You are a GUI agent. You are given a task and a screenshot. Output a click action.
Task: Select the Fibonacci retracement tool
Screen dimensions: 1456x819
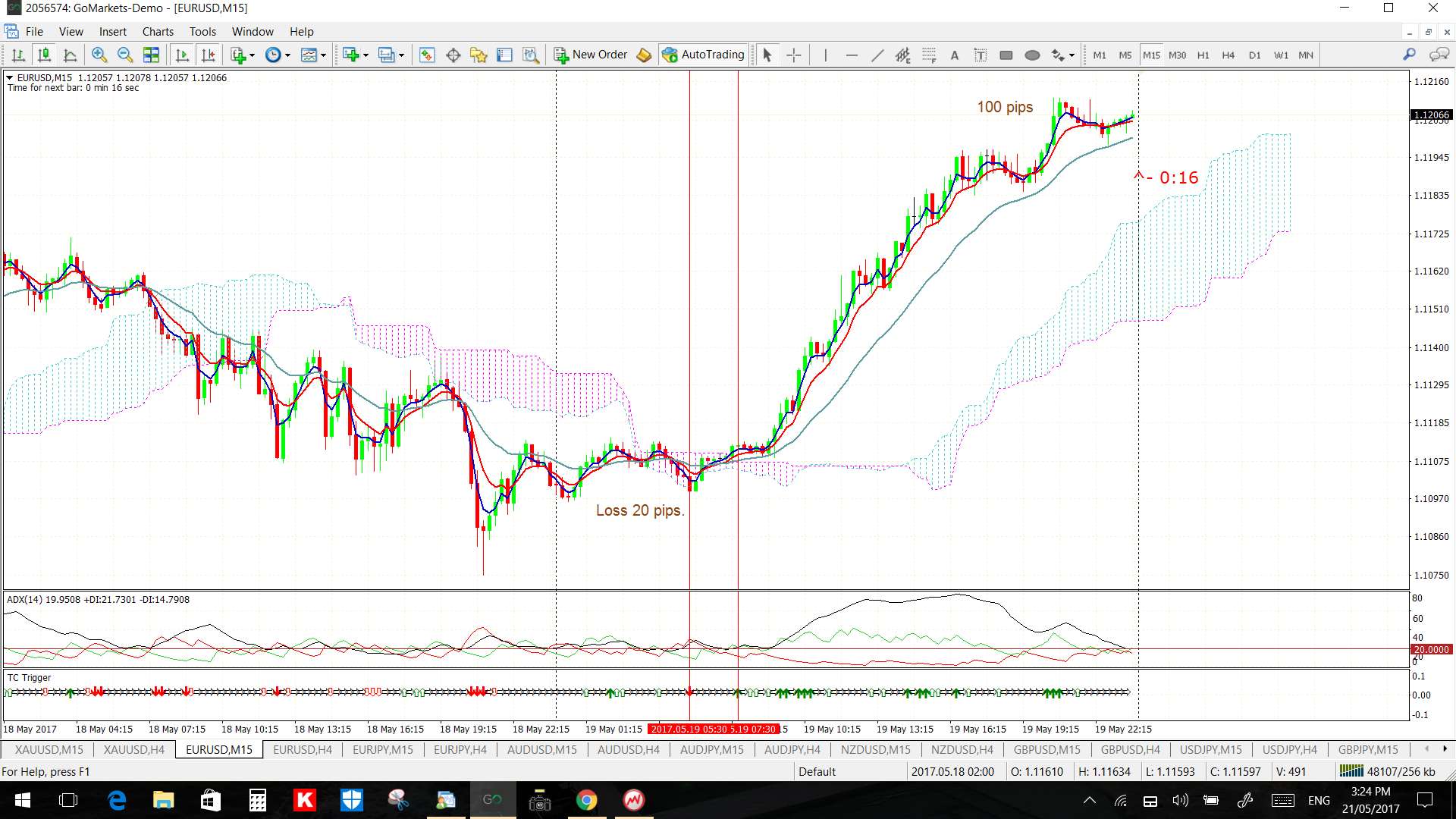(928, 55)
